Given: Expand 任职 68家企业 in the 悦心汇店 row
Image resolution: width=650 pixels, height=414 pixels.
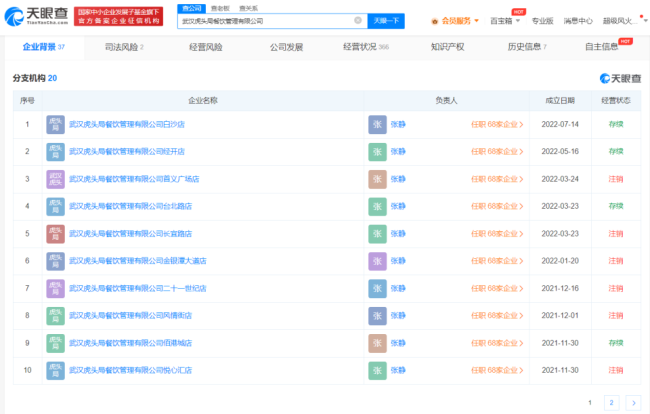Looking at the screenshot, I should (x=497, y=370).
